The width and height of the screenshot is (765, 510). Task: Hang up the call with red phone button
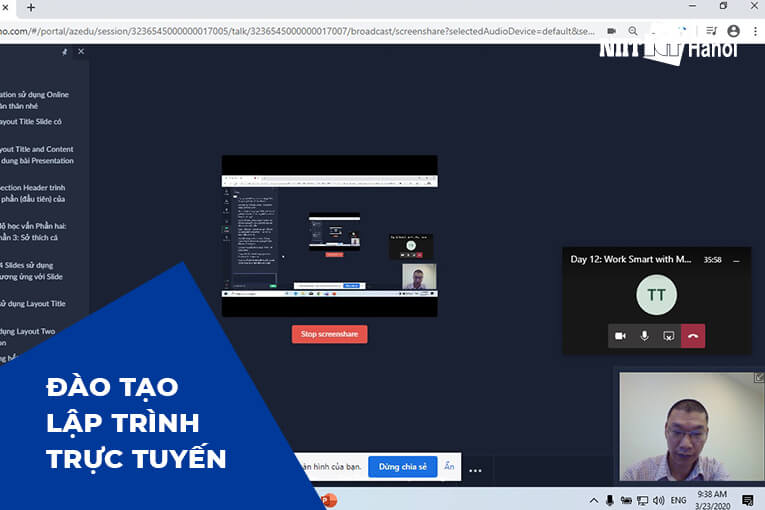coord(693,336)
